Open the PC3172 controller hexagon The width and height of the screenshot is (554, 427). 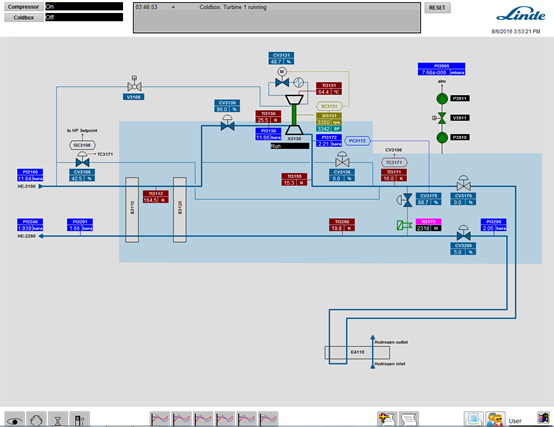coord(357,141)
